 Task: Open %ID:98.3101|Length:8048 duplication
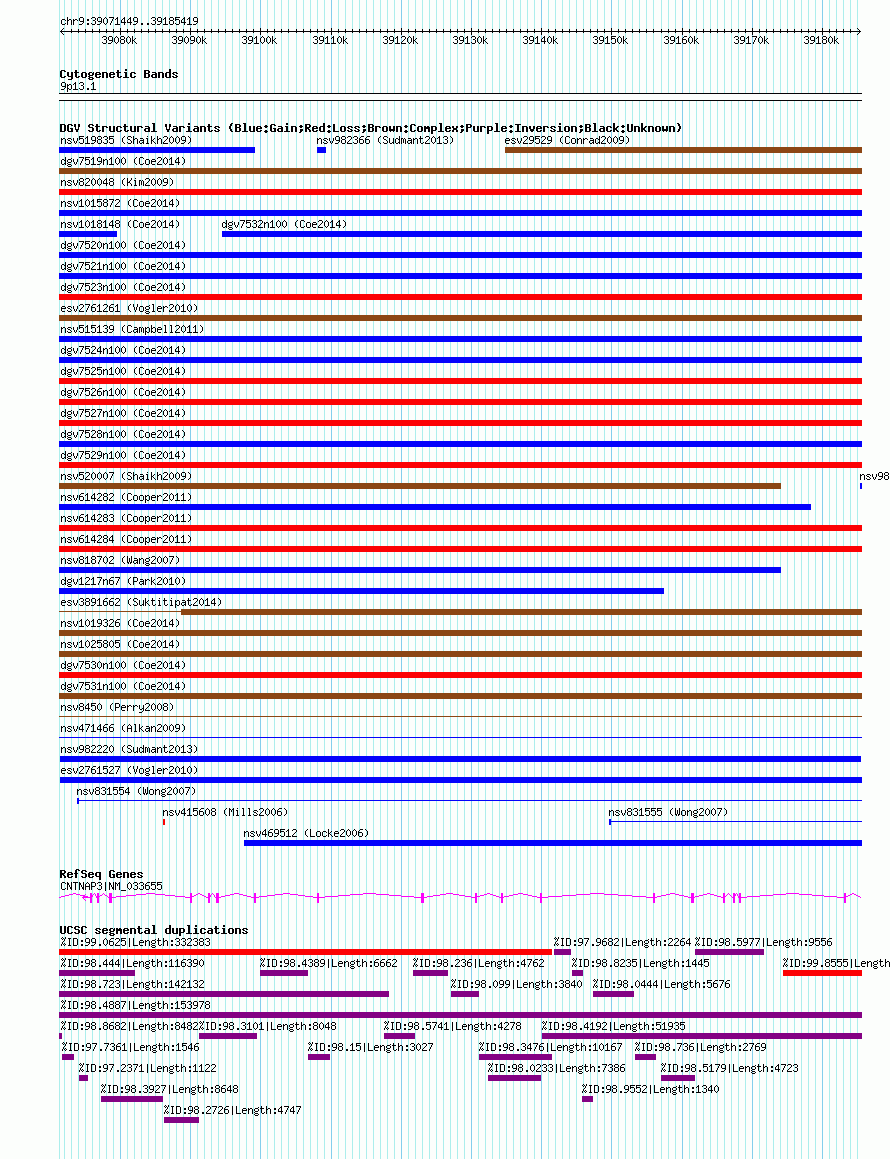pos(268,1027)
